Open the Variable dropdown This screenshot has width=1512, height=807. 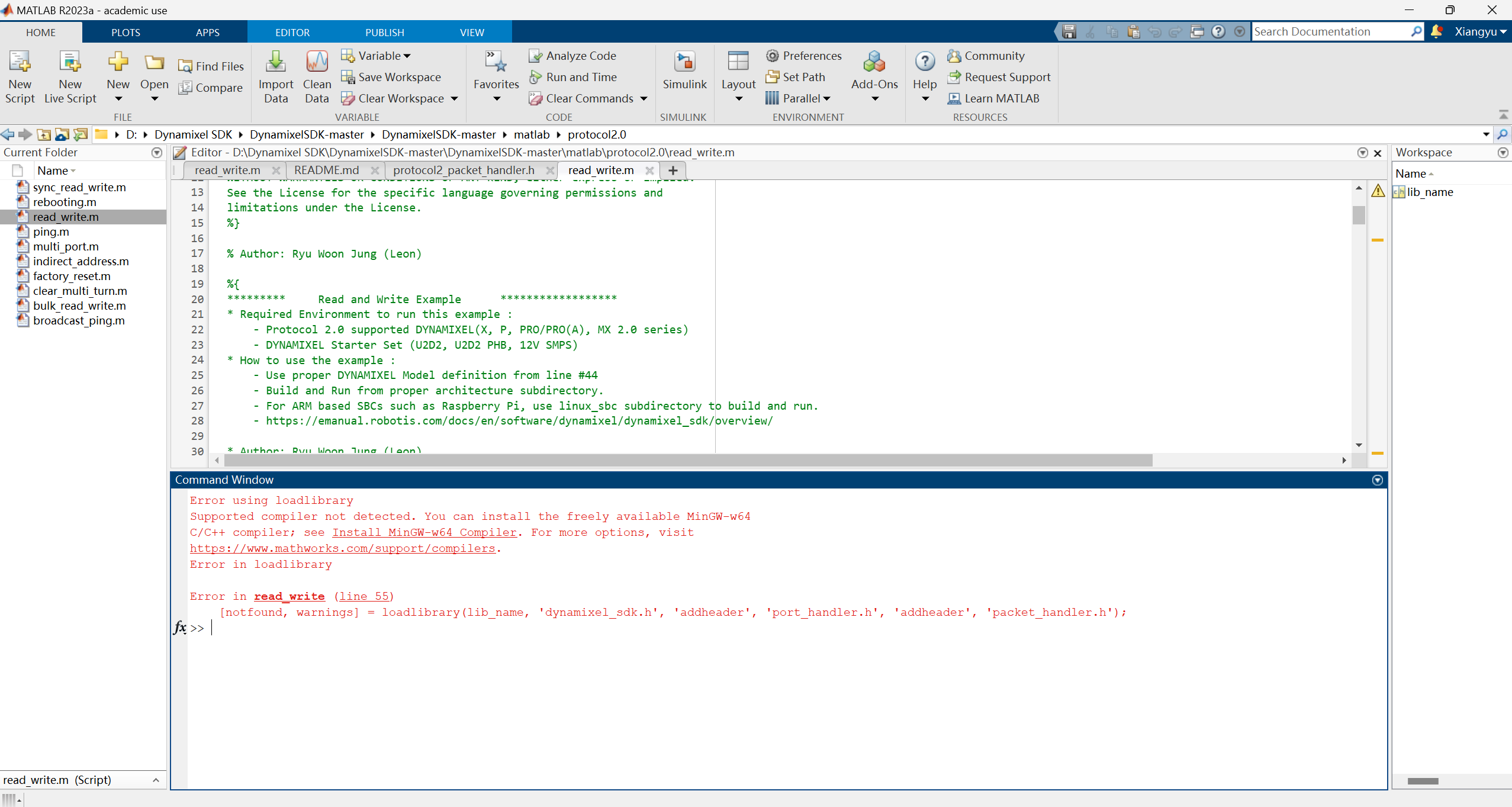point(377,56)
